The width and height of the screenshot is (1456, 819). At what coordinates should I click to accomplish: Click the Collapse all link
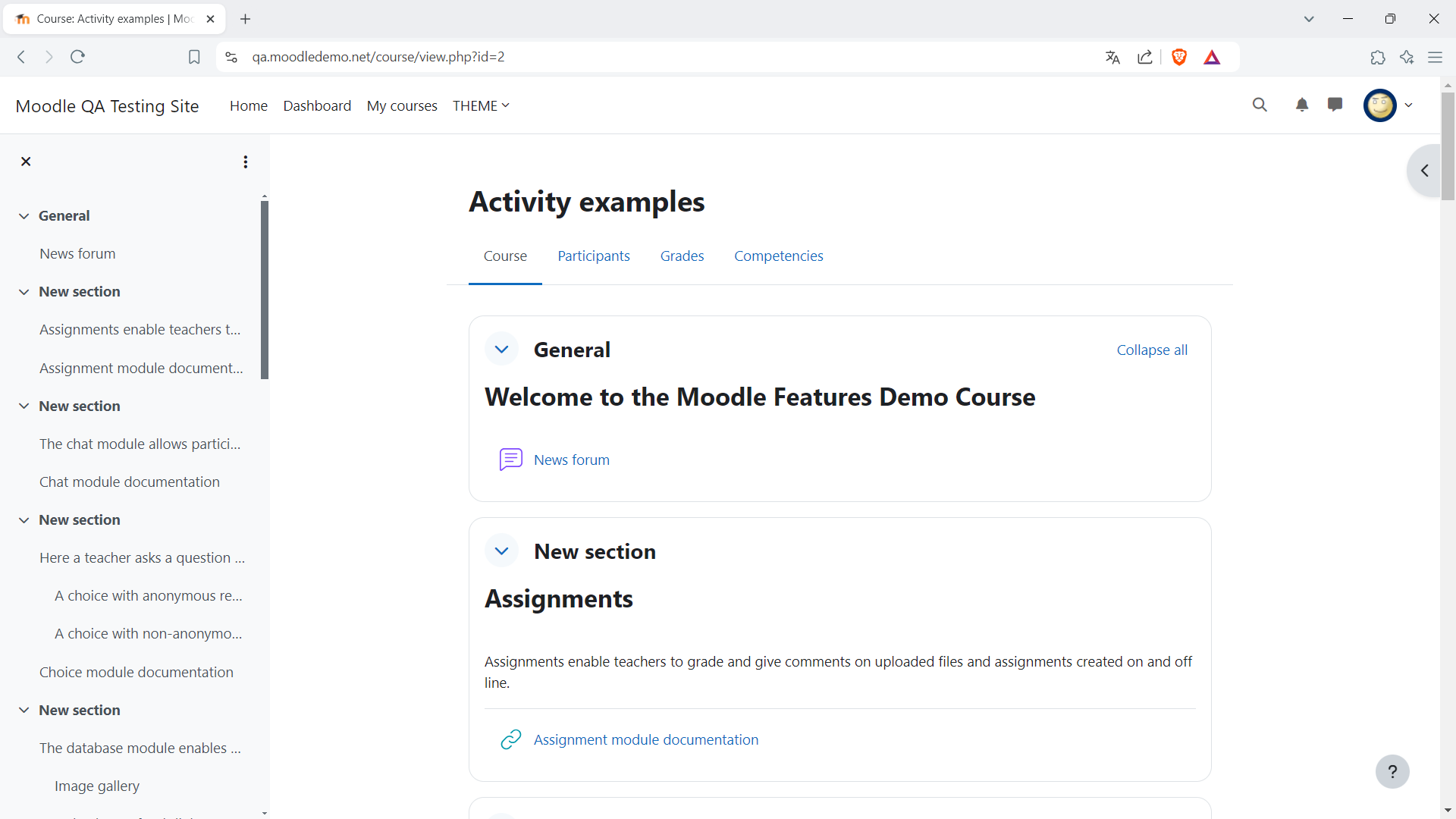coord(1152,350)
